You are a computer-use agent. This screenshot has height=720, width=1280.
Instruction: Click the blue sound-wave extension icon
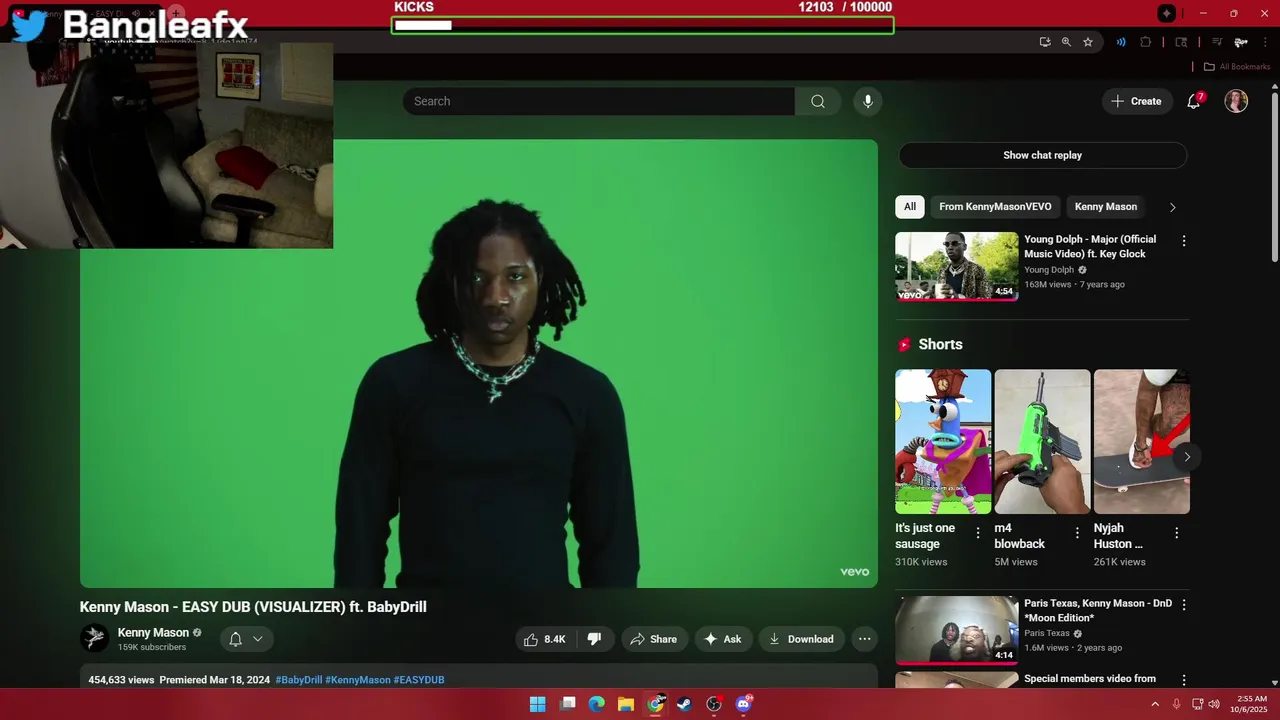pyautogui.click(x=1121, y=42)
